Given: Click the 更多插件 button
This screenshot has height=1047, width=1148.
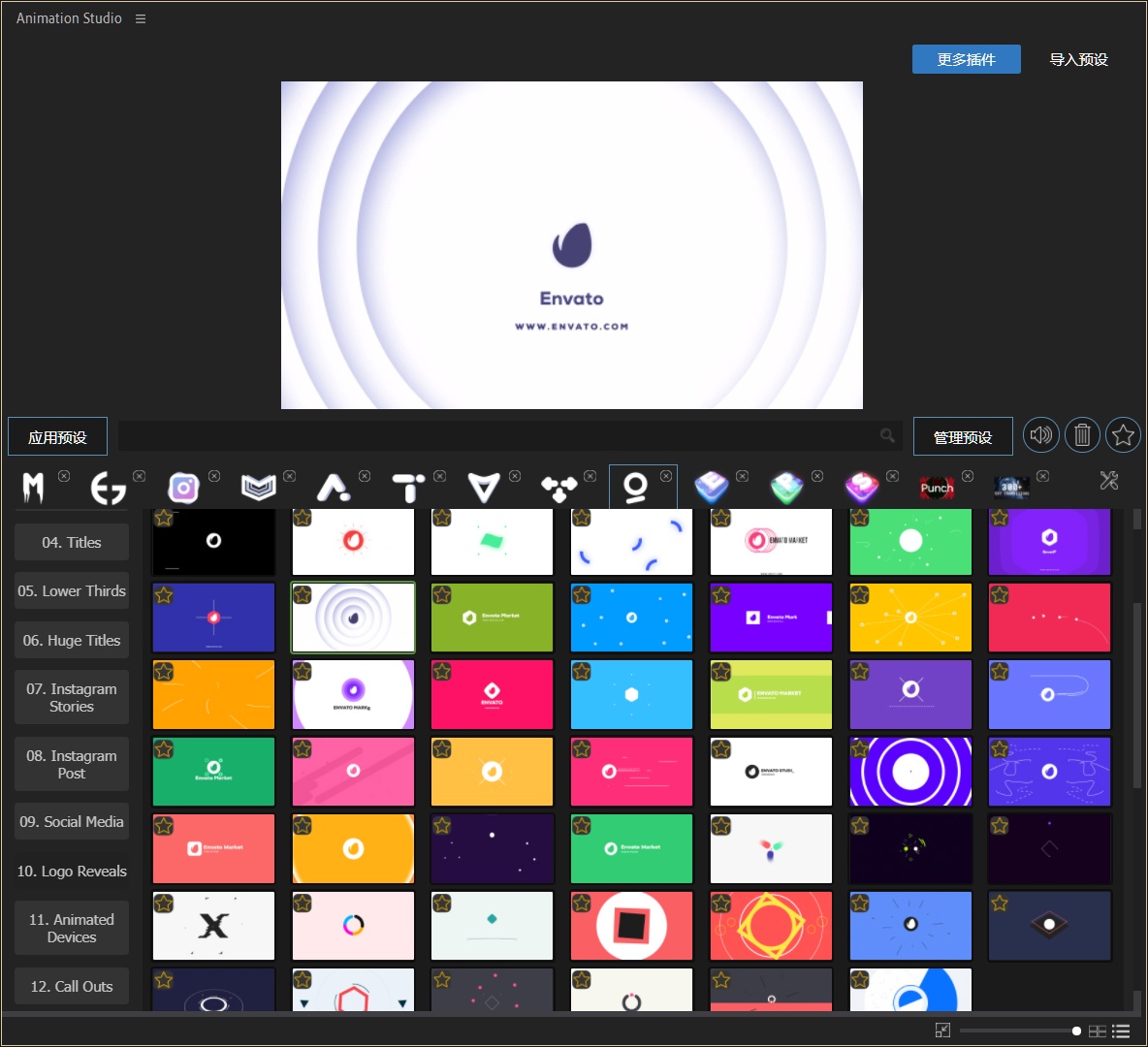Looking at the screenshot, I should coord(967,59).
